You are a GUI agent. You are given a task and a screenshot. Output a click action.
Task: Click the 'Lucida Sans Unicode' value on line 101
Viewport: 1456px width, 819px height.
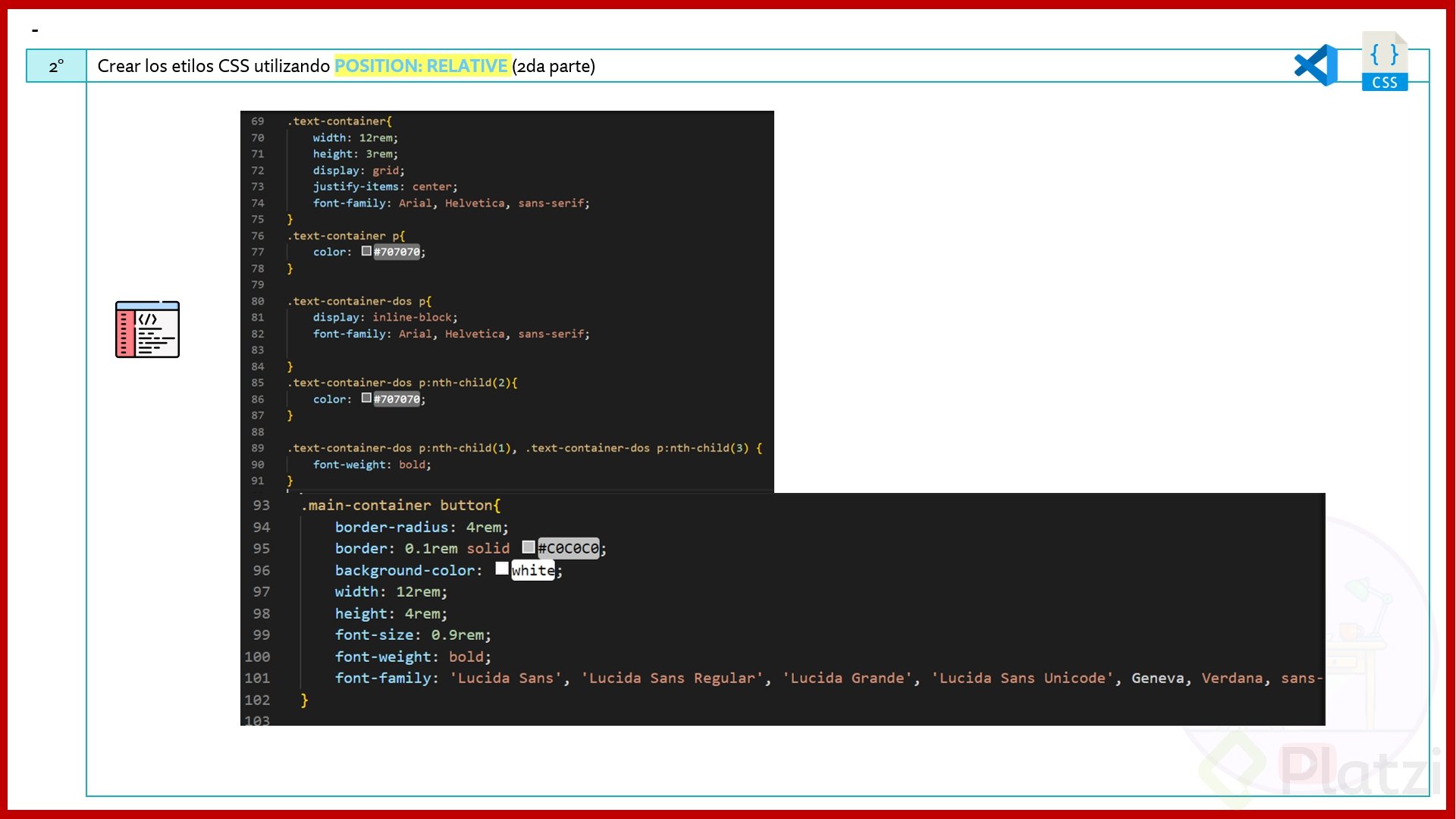[x=1022, y=678]
